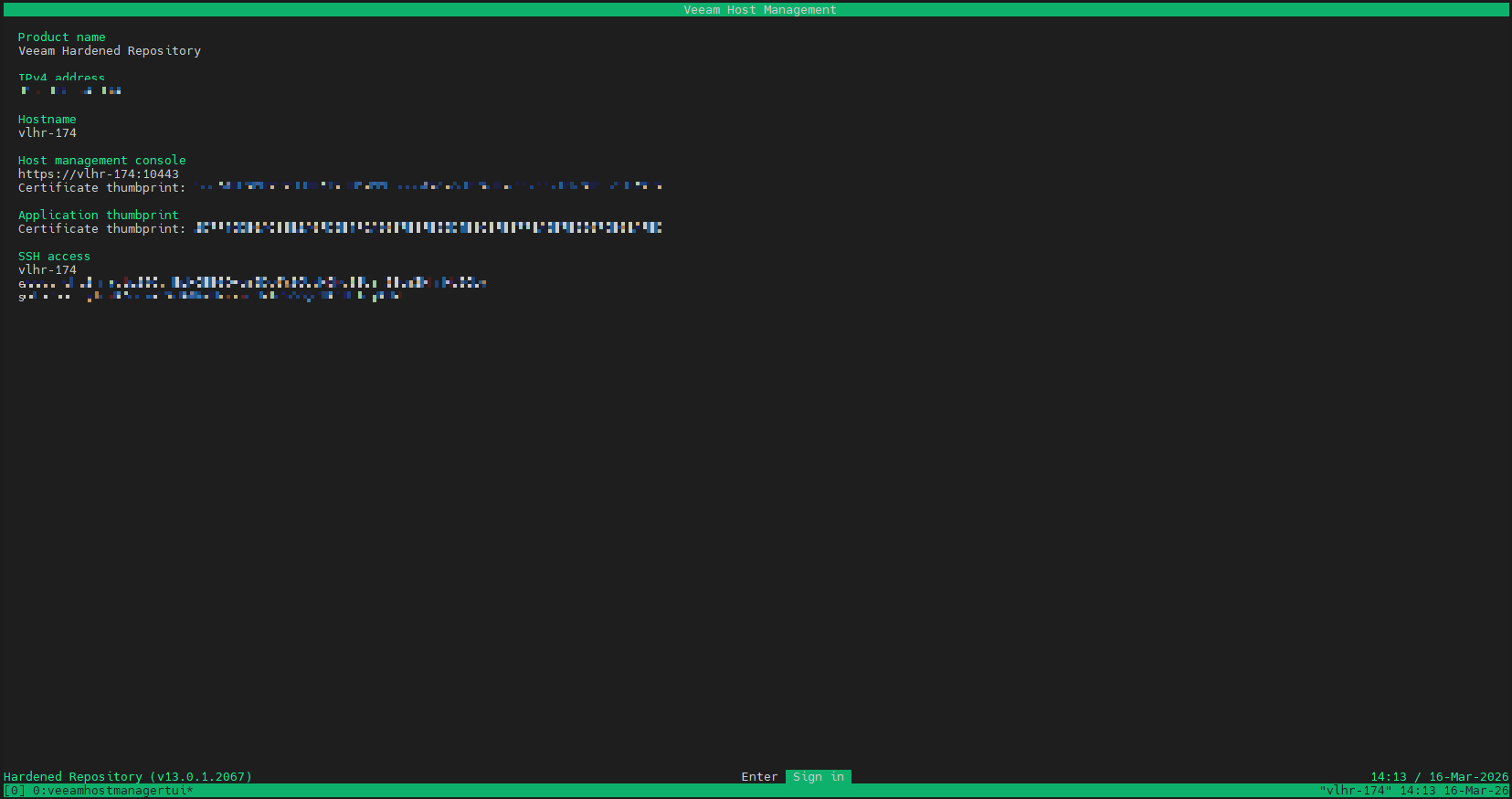Click the Hostname label
This screenshot has width=1512, height=799.
[x=48, y=120]
